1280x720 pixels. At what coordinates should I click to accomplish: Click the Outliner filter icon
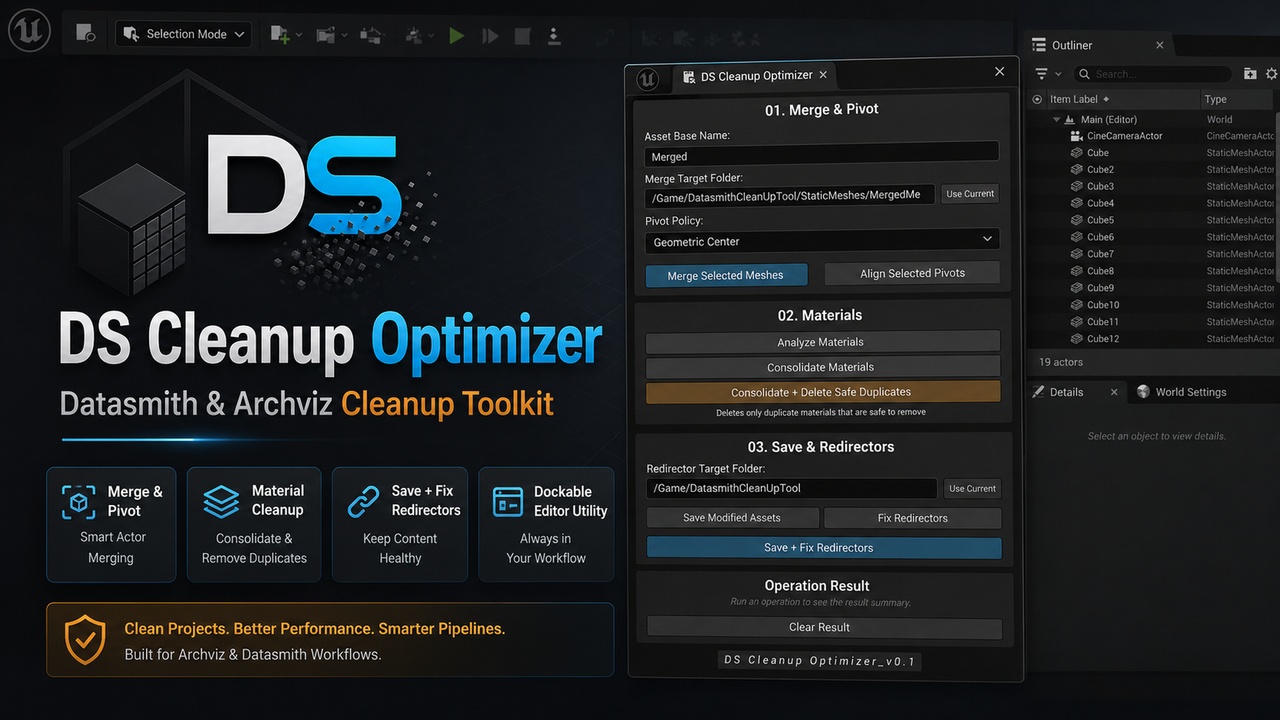tap(1041, 74)
